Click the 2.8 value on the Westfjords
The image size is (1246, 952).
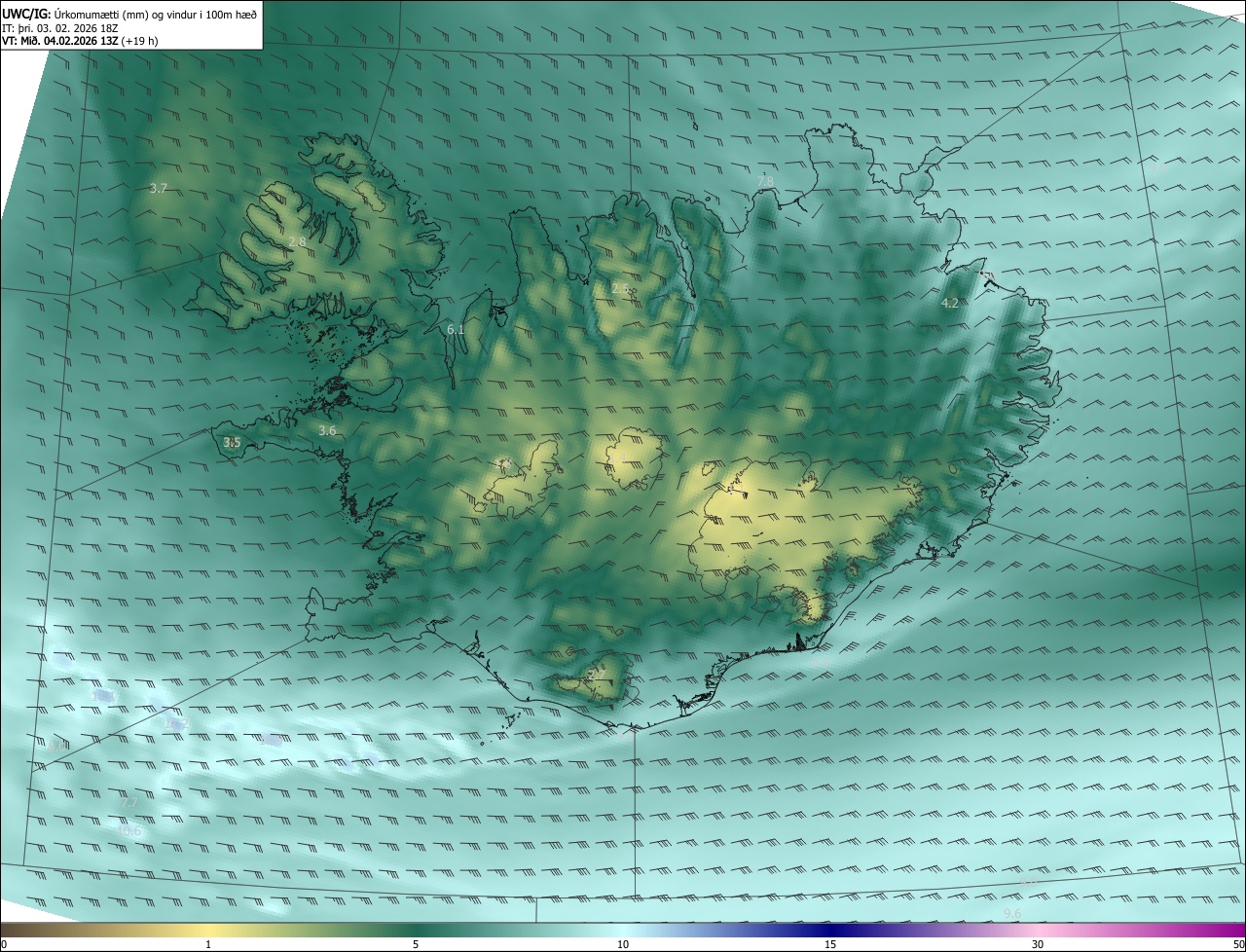[298, 241]
